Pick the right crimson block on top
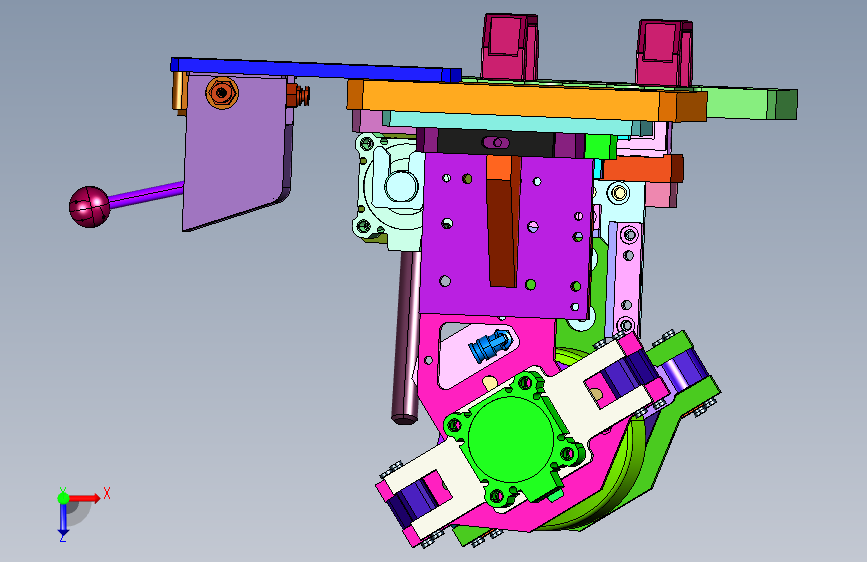The width and height of the screenshot is (867, 562). pos(664,53)
